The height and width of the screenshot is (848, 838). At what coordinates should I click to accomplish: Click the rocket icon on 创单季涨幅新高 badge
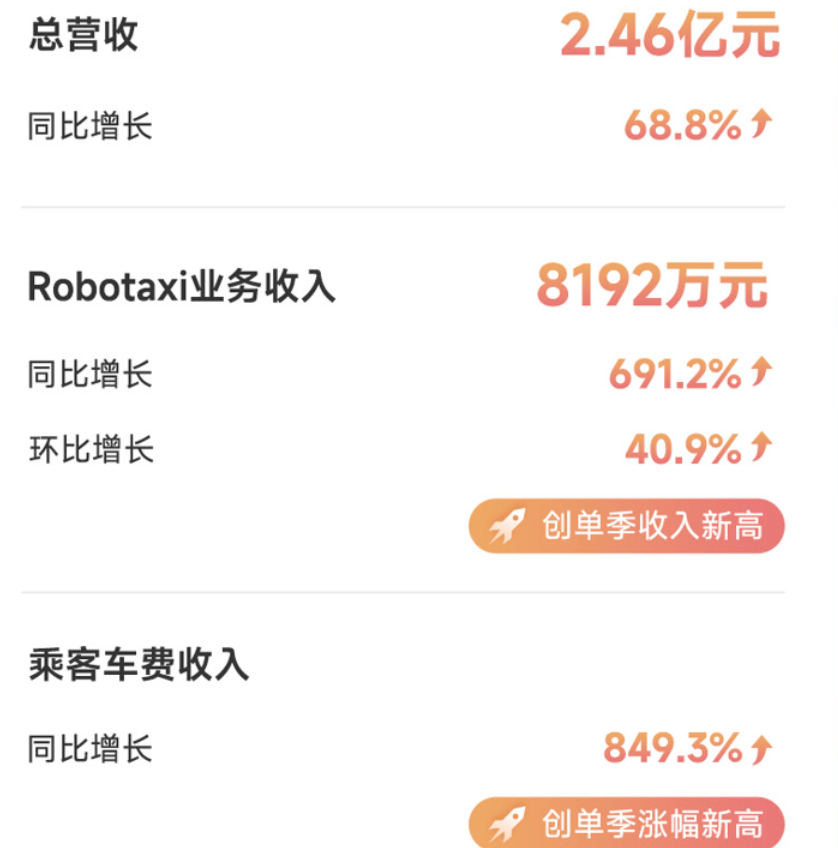[x=507, y=824]
